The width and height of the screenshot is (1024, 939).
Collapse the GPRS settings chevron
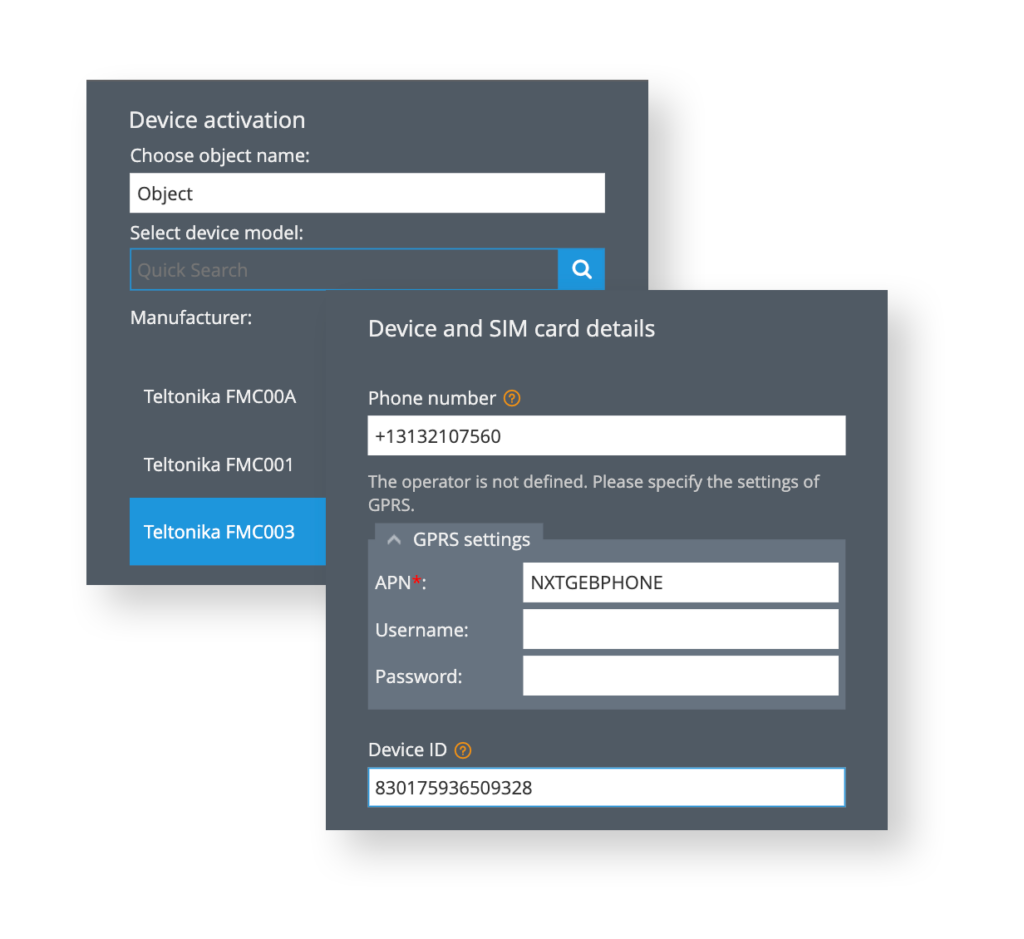pyautogui.click(x=394, y=539)
